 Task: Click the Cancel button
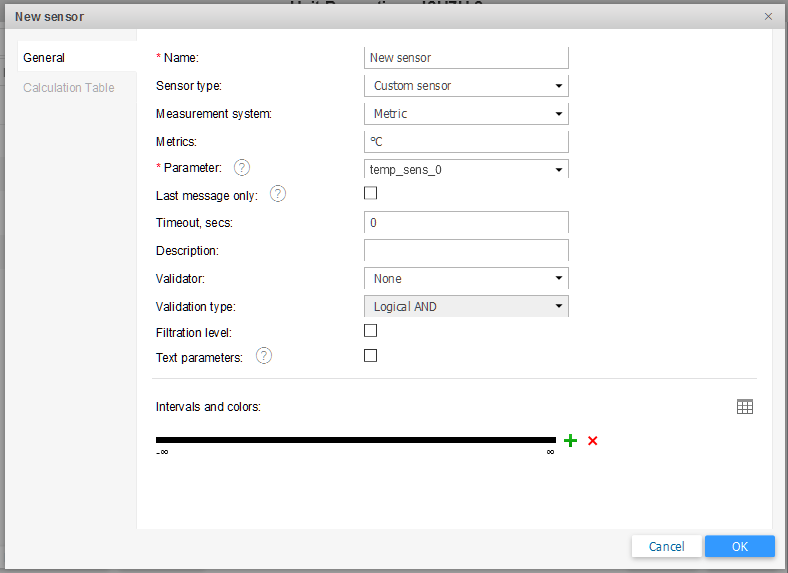click(x=666, y=546)
